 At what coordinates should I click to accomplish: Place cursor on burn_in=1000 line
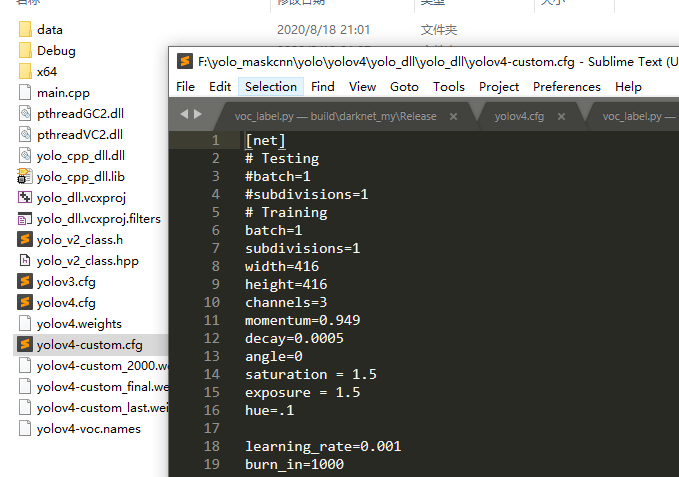[x=294, y=464]
